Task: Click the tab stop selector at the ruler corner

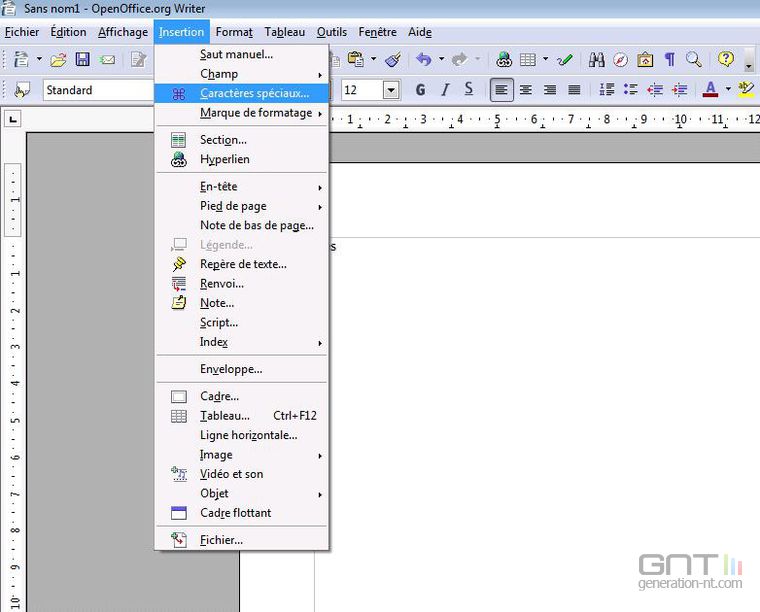Action: coord(13,119)
